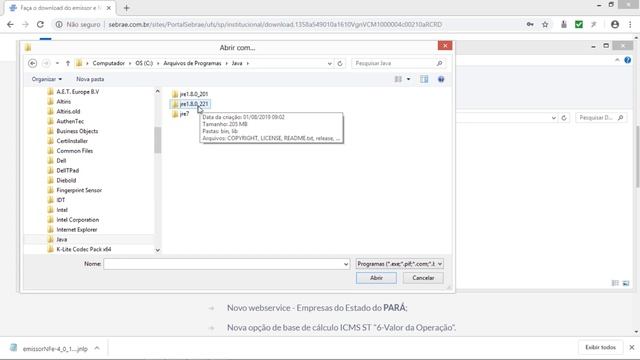Reload the browser page
The height and width of the screenshot is (360, 640).
[40, 24]
